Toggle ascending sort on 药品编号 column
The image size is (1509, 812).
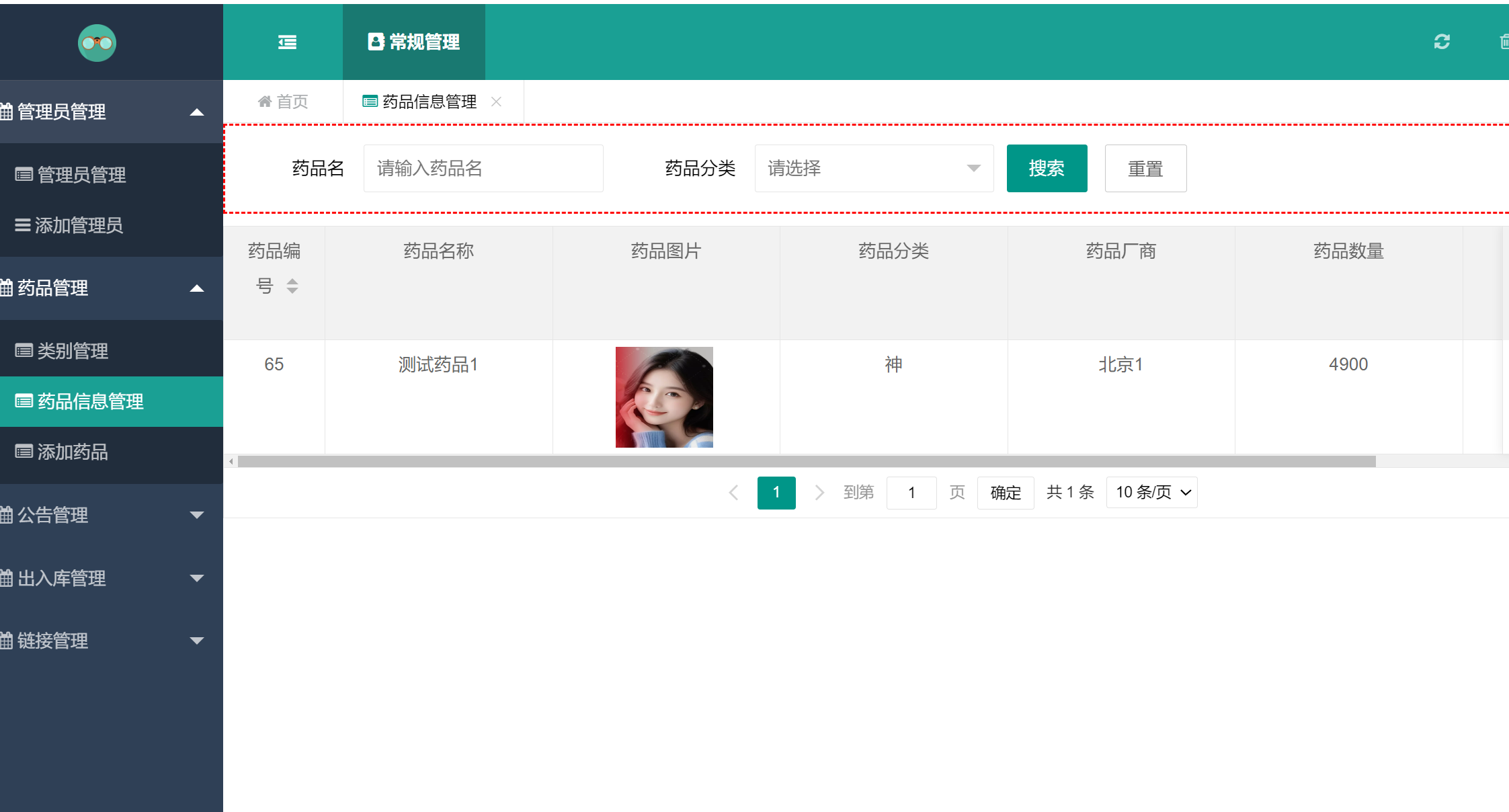click(x=293, y=282)
